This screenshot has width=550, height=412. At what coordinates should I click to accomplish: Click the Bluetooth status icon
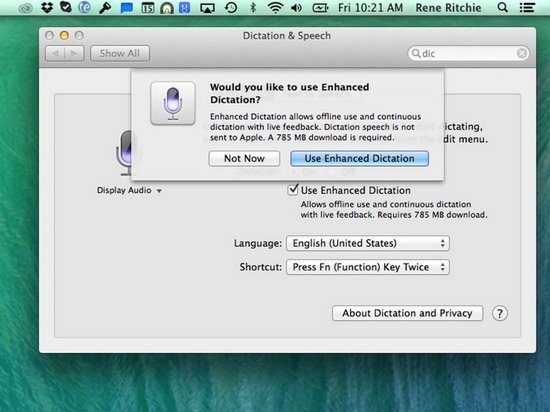[253, 7]
